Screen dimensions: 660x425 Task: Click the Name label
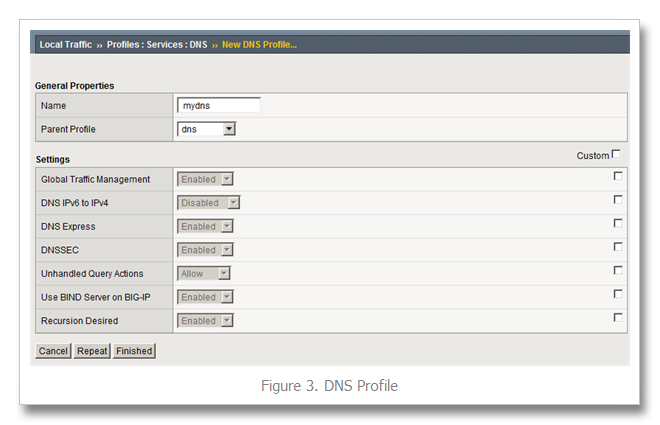point(53,106)
